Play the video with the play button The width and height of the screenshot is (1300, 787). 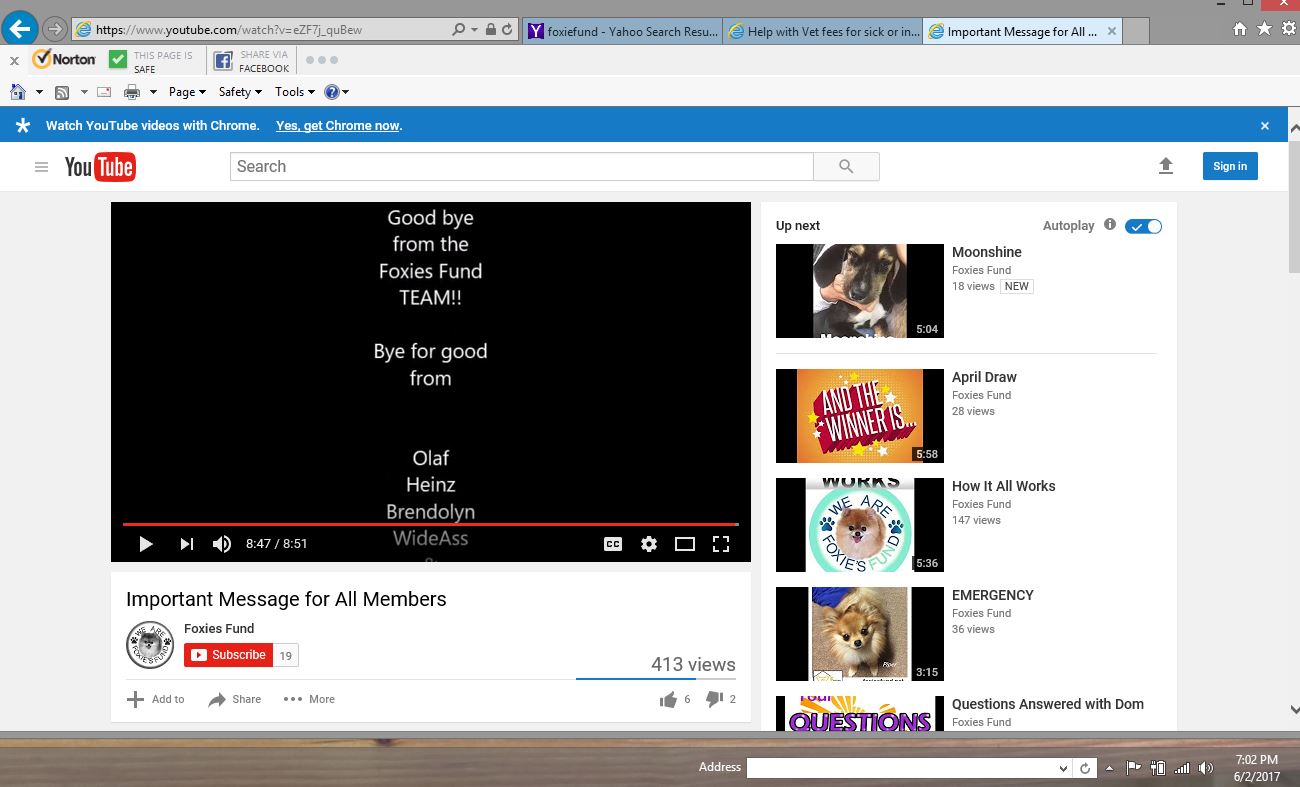[146, 544]
